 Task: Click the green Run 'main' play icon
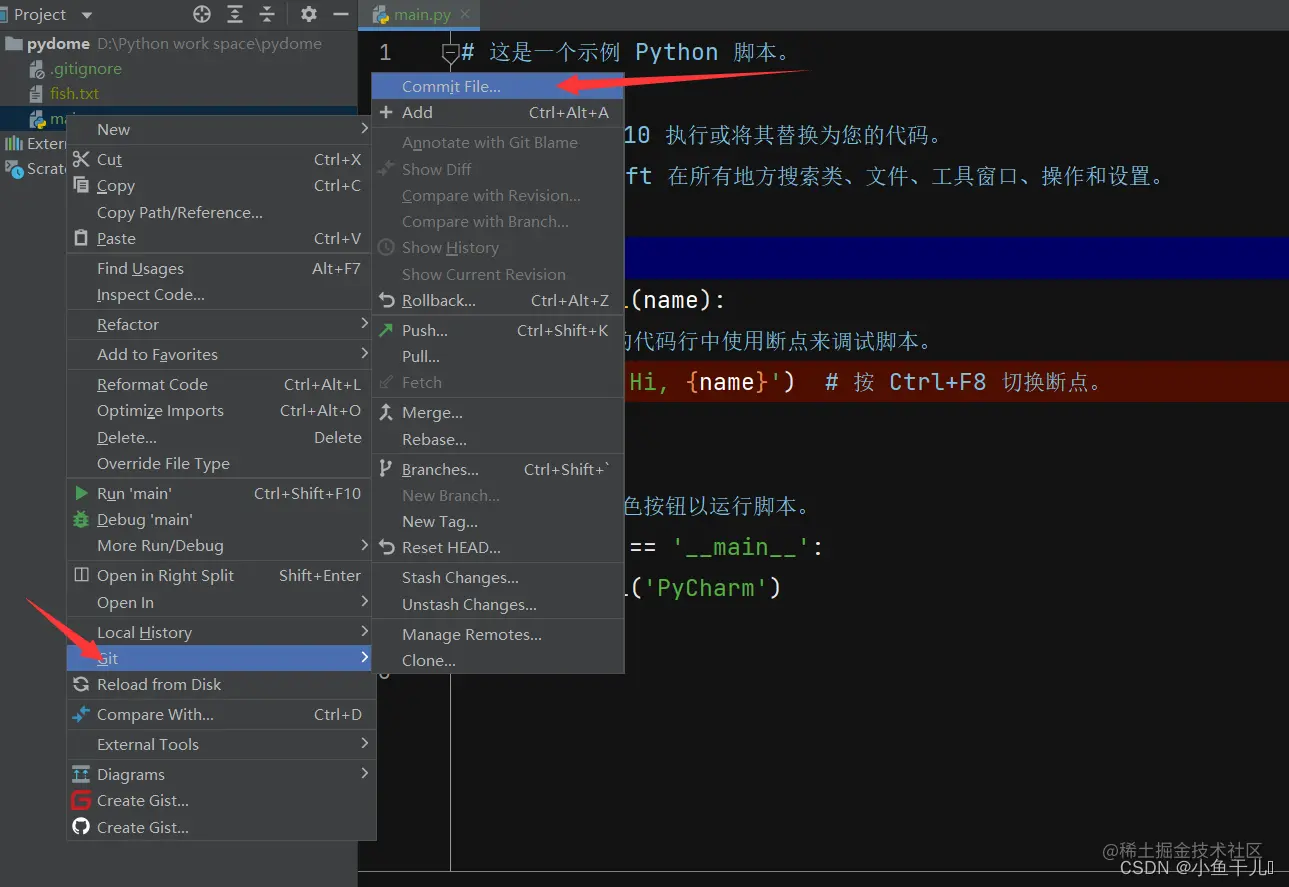(81, 493)
